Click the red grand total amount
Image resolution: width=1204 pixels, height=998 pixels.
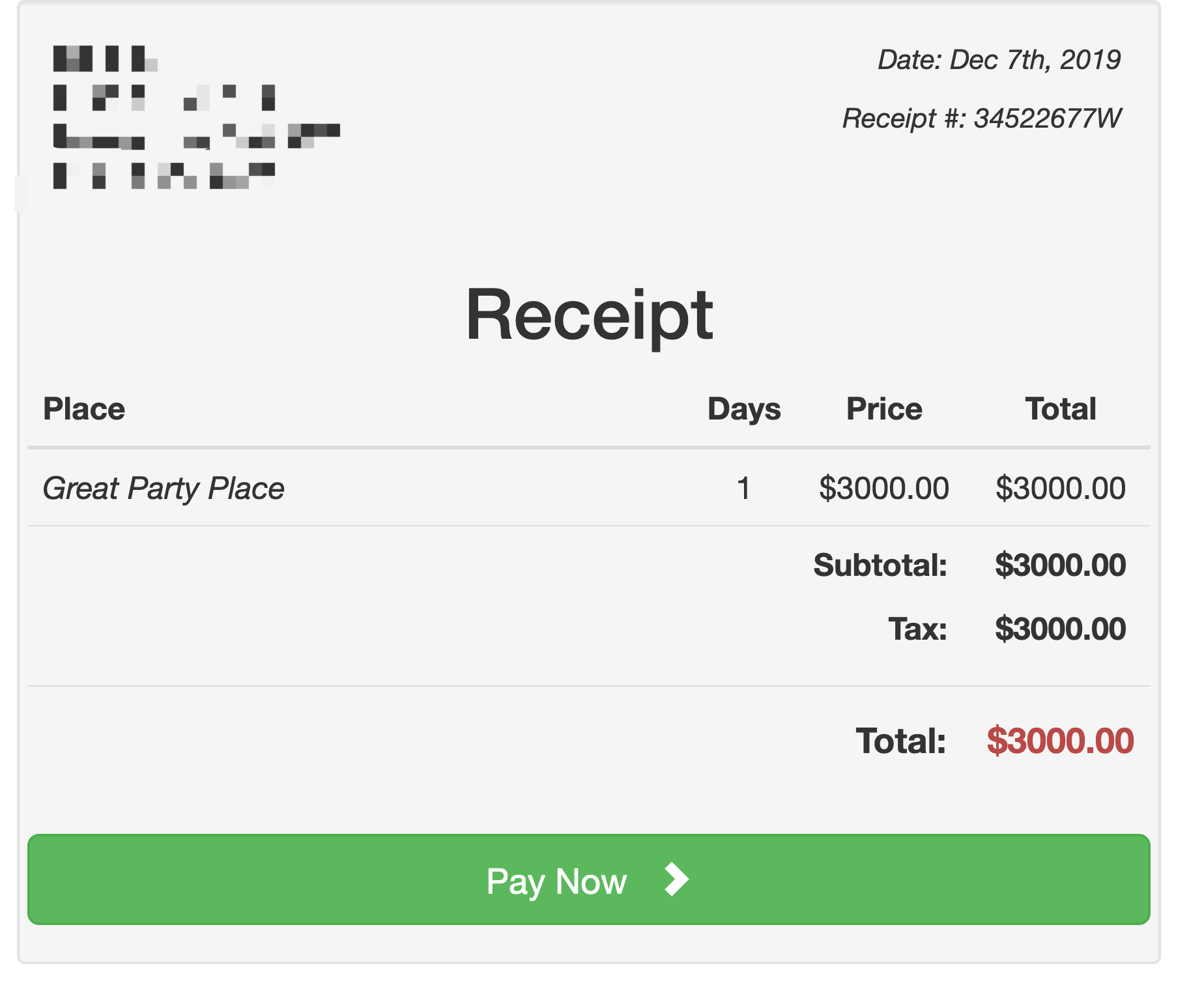tap(1061, 741)
